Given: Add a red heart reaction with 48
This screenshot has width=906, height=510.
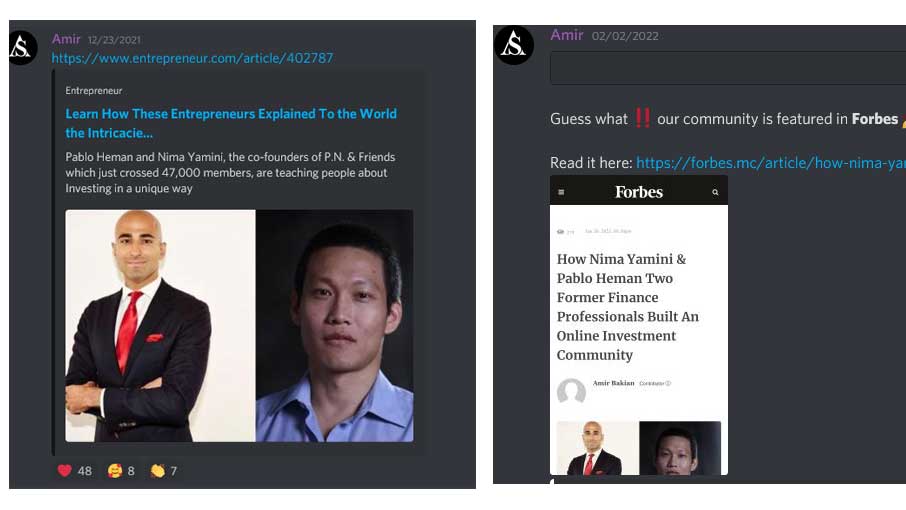Looking at the screenshot, I should tap(75, 471).
